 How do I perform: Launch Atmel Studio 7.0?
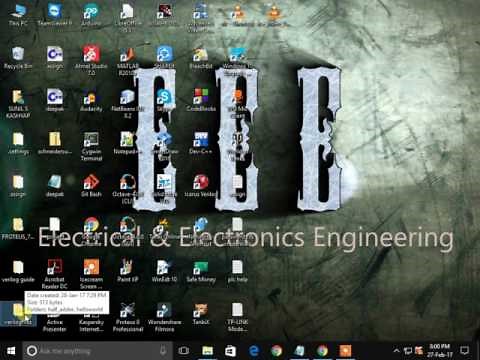click(91, 60)
